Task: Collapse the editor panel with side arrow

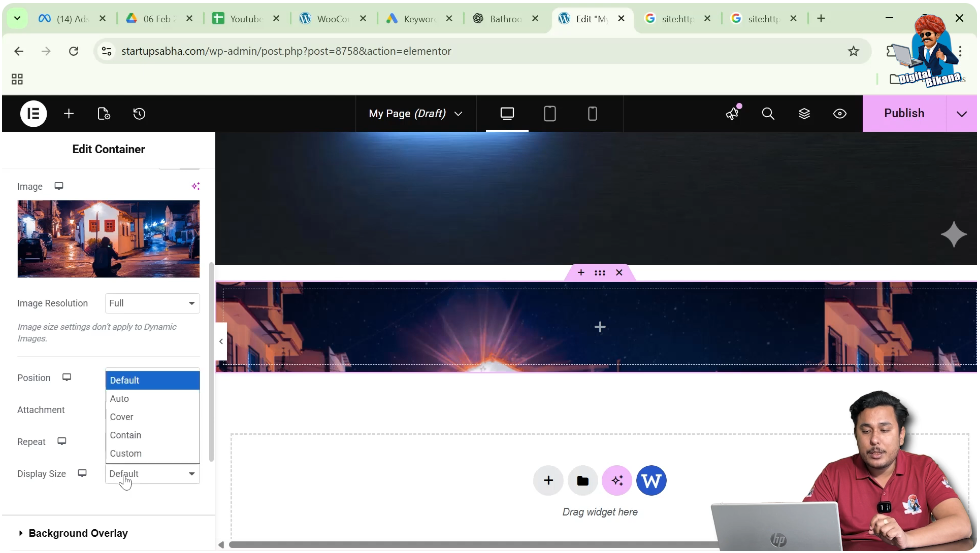Action: (221, 341)
